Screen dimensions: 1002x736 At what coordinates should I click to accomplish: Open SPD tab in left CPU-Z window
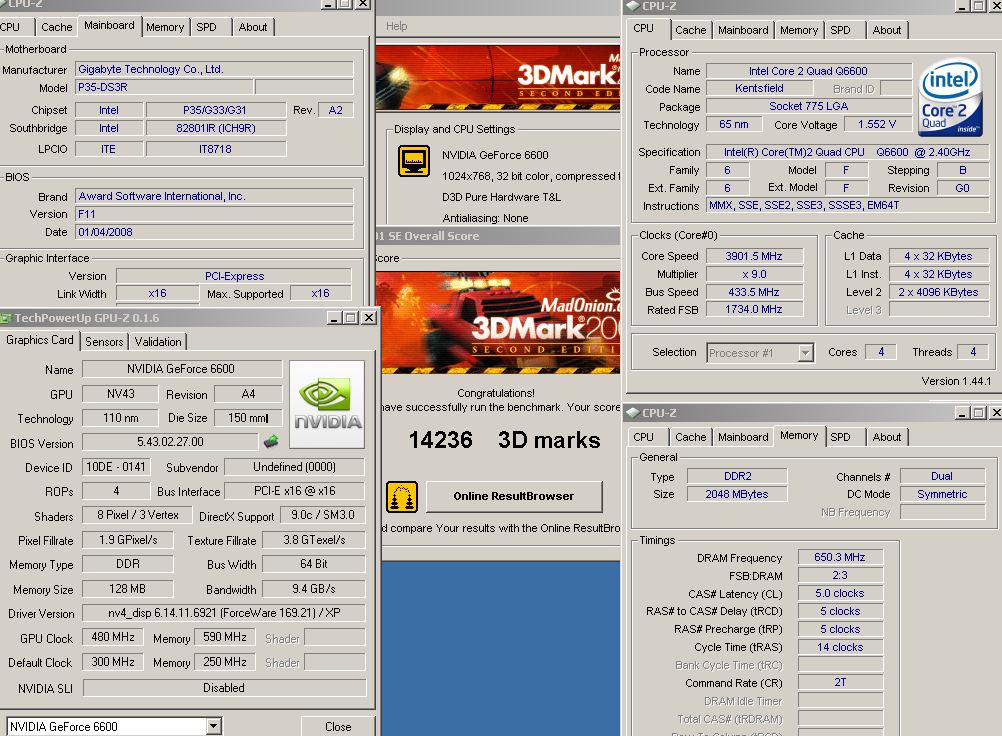[x=206, y=27]
